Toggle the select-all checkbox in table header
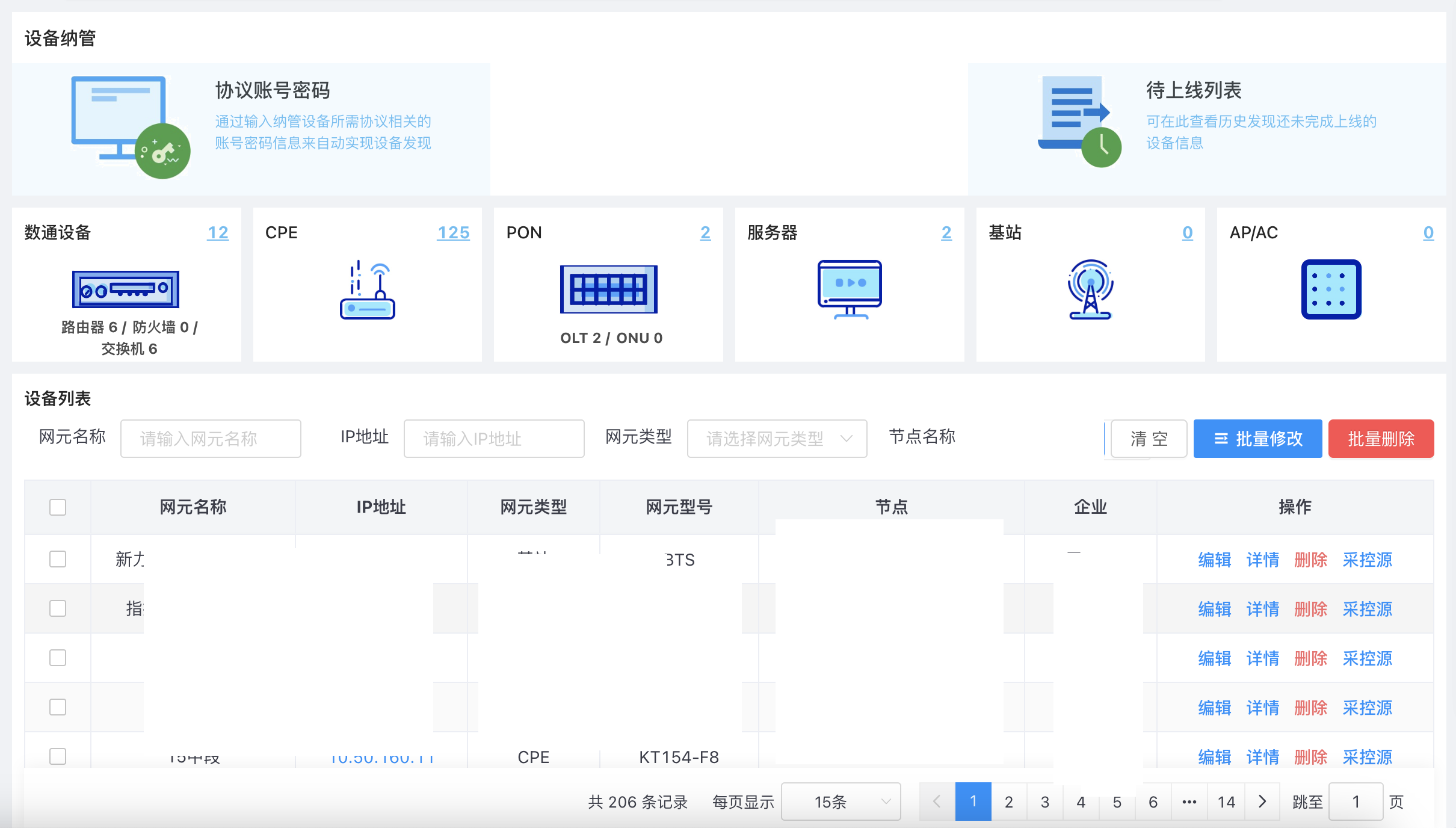This screenshot has height=828, width=1456. click(58, 507)
